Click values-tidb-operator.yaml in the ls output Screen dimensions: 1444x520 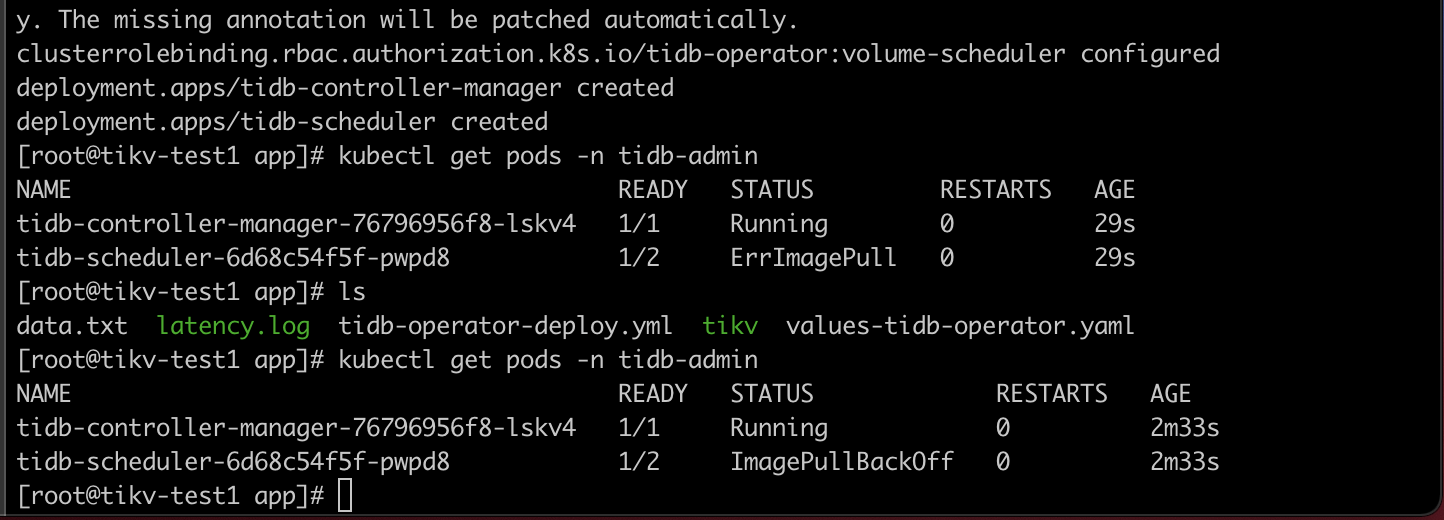pos(960,325)
